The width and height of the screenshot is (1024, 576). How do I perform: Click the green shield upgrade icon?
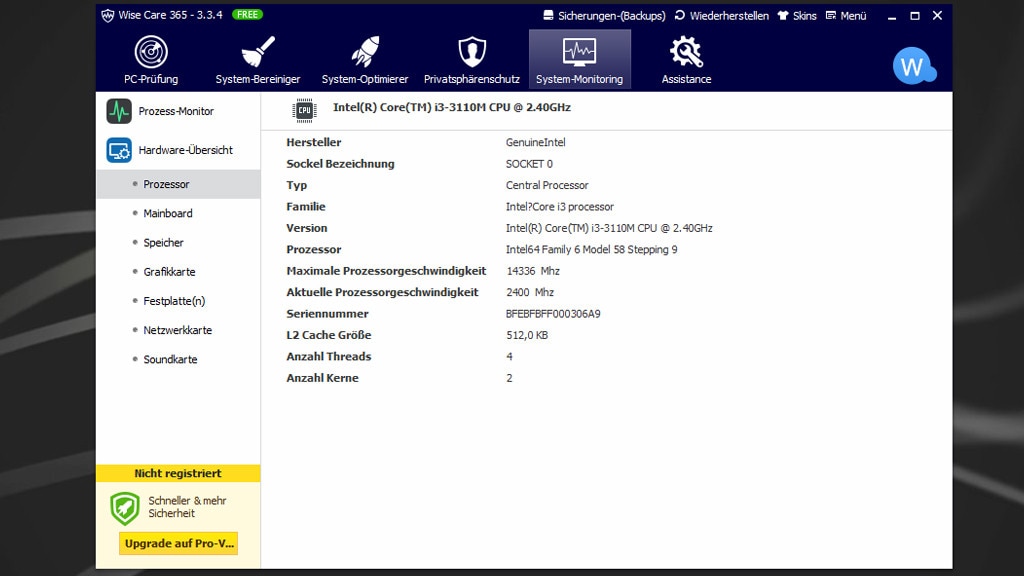click(125, 508)
